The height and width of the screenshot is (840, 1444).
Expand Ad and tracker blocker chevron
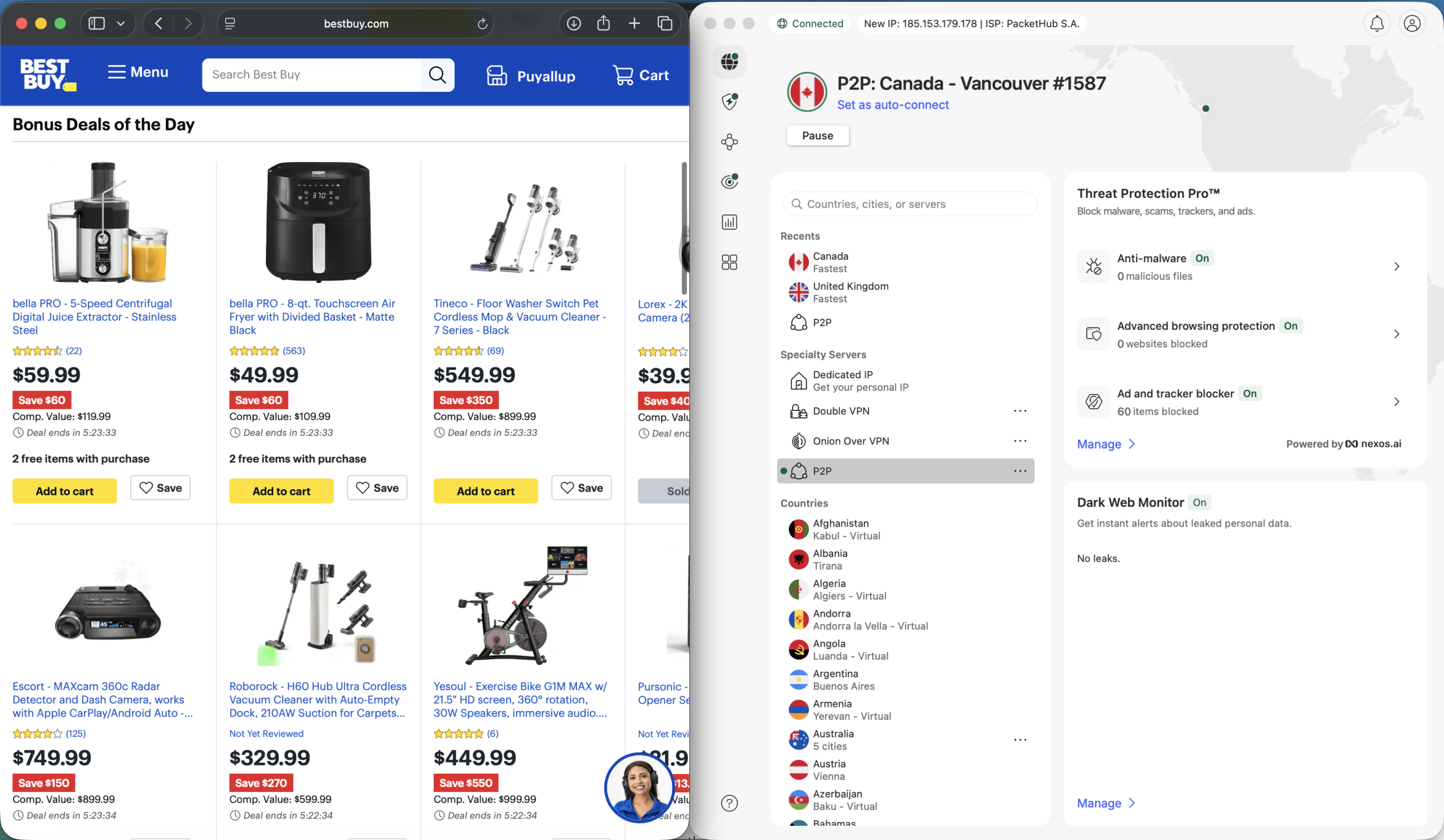[x=1397, y=401]
